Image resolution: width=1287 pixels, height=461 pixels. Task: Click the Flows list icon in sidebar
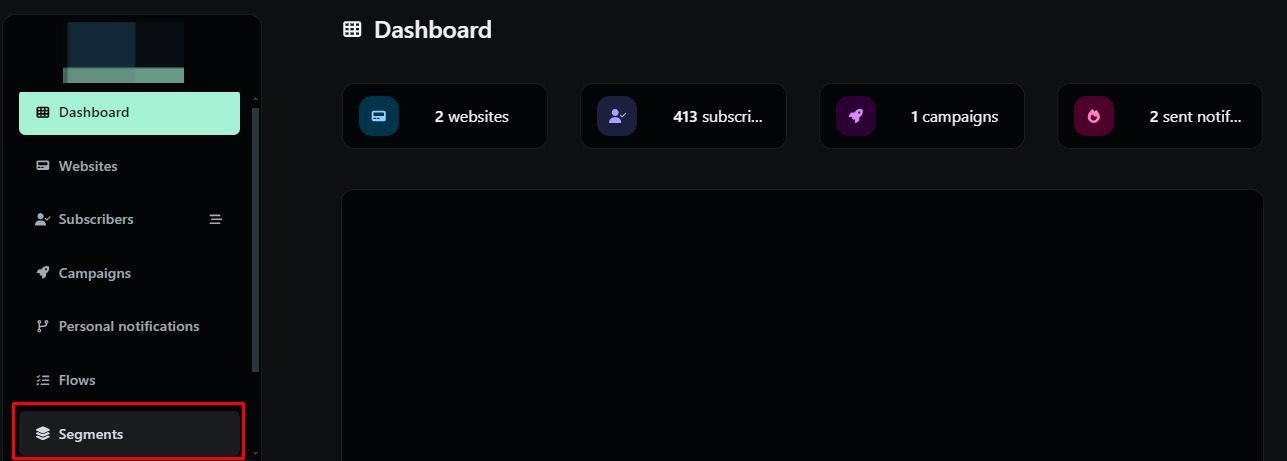42,380
